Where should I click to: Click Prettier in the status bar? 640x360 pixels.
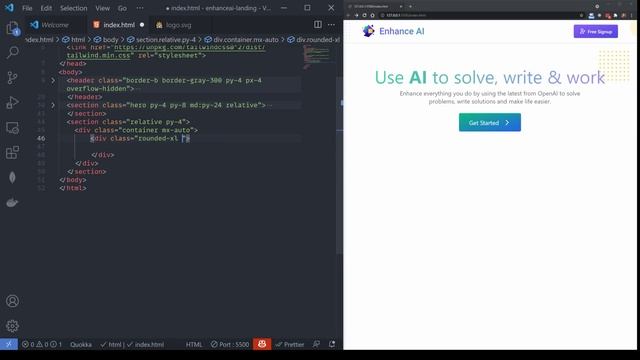[289, 344]
